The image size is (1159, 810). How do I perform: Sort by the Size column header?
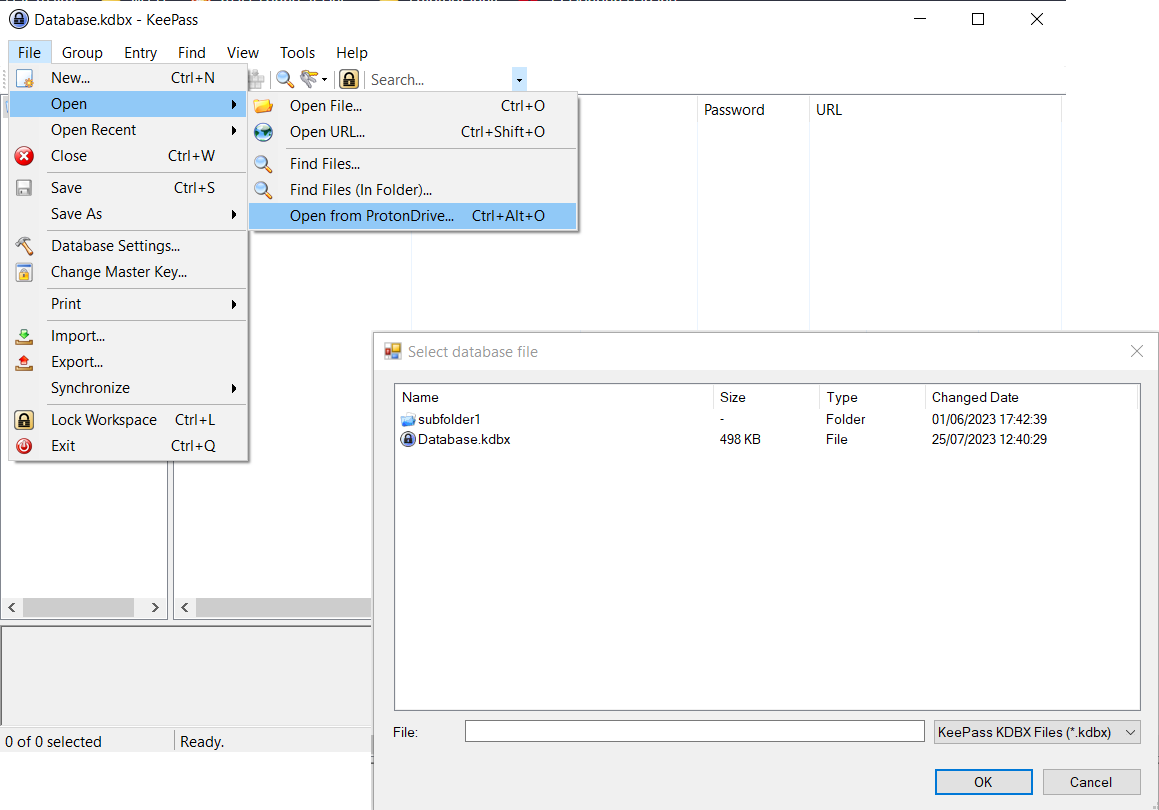767,397
